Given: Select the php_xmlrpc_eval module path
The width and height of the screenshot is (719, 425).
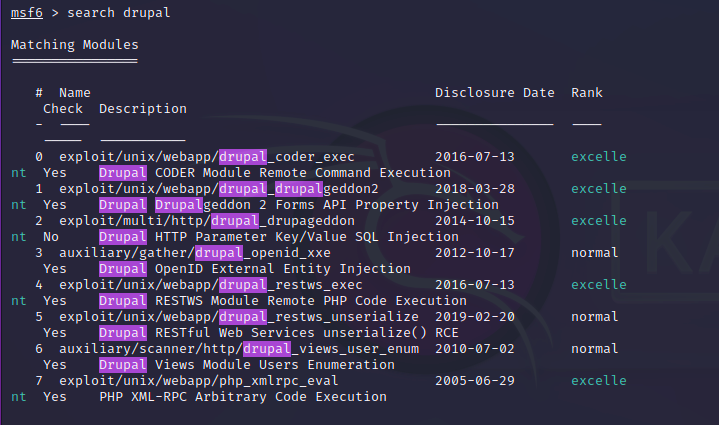Looking at the screenshot, I should click(x=199, y=381).
